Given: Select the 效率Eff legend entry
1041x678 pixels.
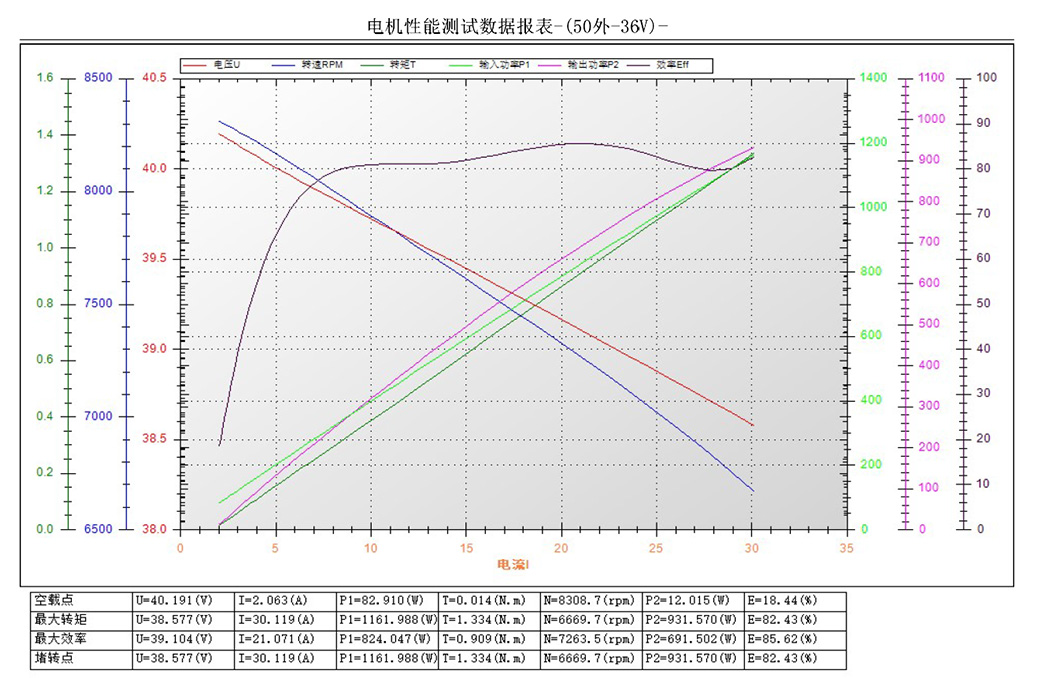Looking at the screenshot, I should tap(672, 65).
